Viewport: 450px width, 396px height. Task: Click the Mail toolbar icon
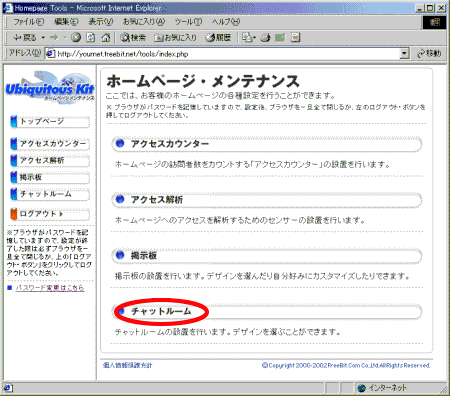[248, 38]
